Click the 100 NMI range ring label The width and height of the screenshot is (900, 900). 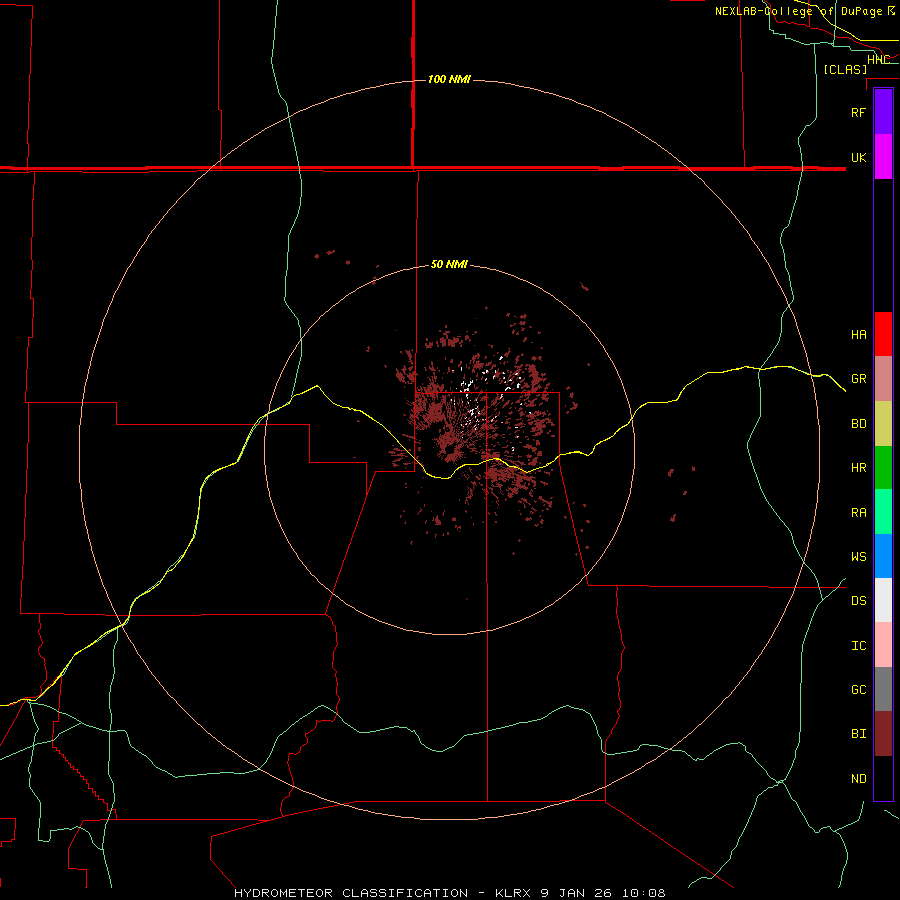[x=449, y=79]
